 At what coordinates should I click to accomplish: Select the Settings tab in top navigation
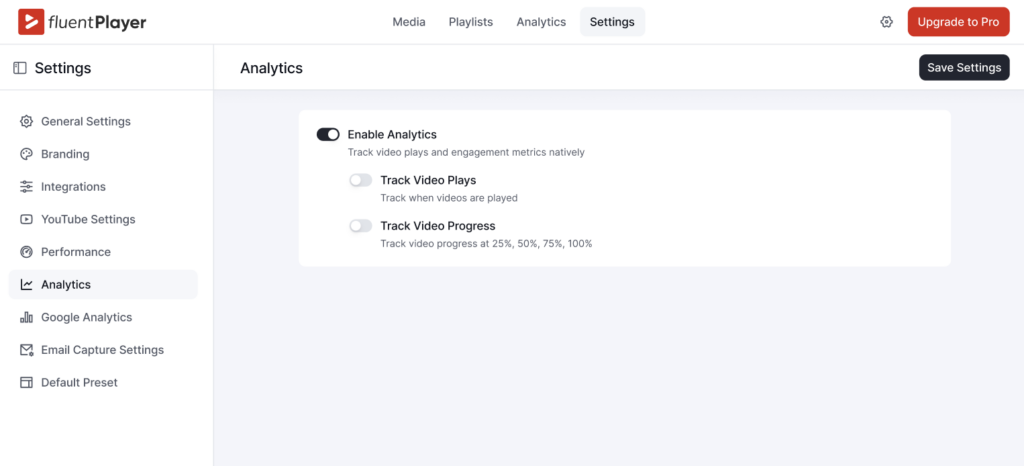[x=612, y=22]
